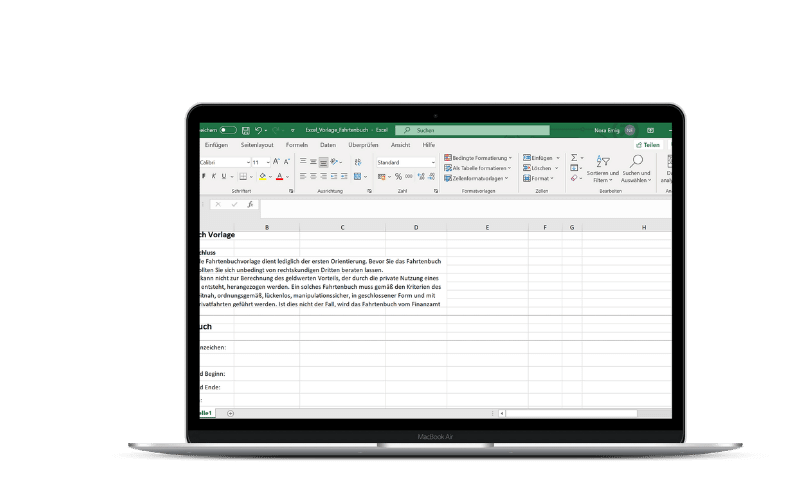Click the Clear eraser icon
The height and width of the screenshot is (490, 800).
(x=574, y=178)
